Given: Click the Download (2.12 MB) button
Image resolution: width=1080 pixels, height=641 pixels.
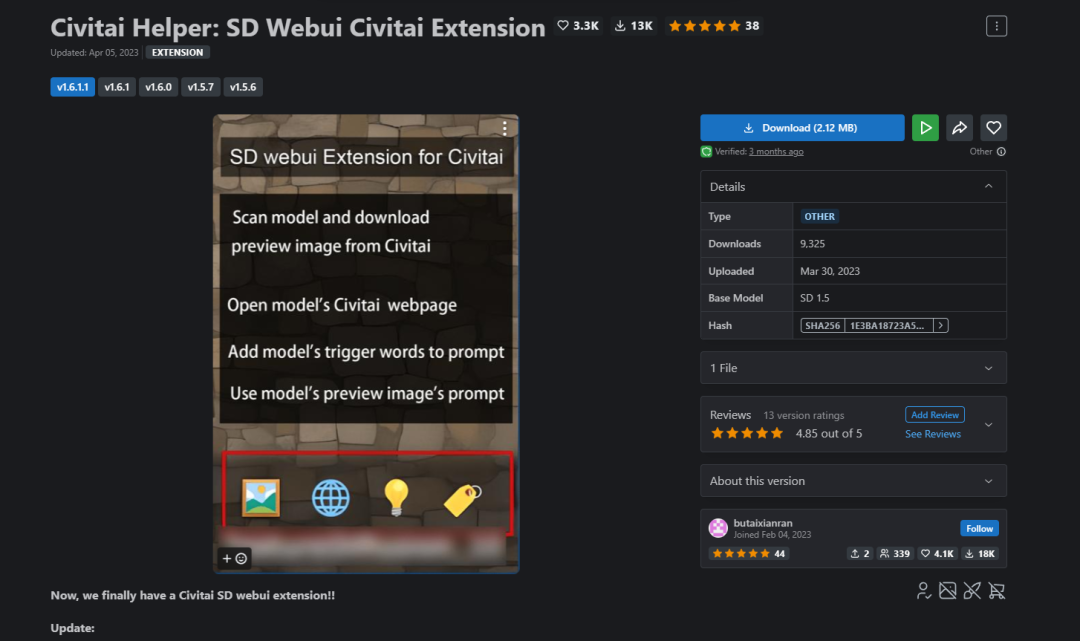Looking at the screenshot, I should click(802, 127).
